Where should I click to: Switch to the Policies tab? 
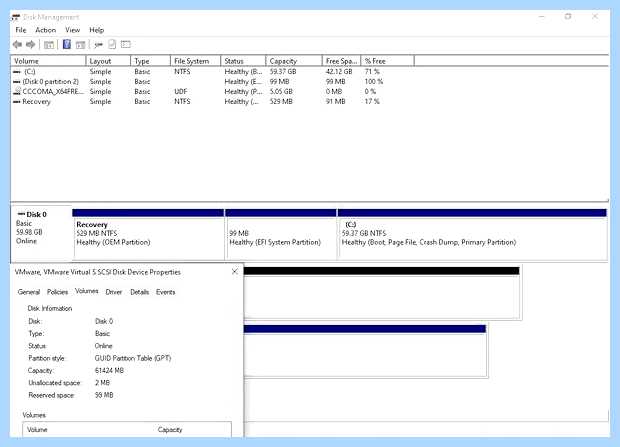point(57,292)
